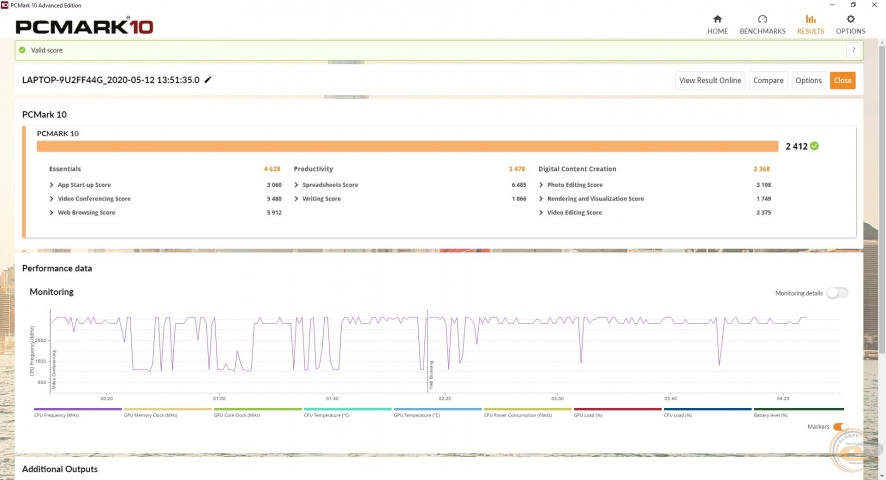This screenshot has width=886, height=480.
Task: Toggle the Markers switch off
Action: pos(840,427)
